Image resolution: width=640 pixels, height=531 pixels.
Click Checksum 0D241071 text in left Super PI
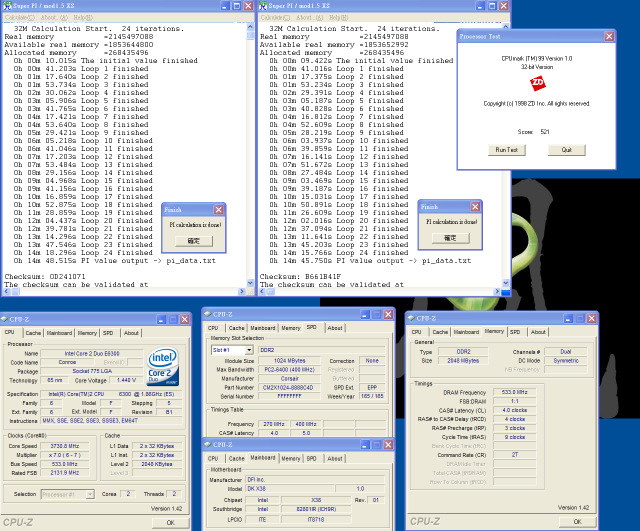coord(45,277)
